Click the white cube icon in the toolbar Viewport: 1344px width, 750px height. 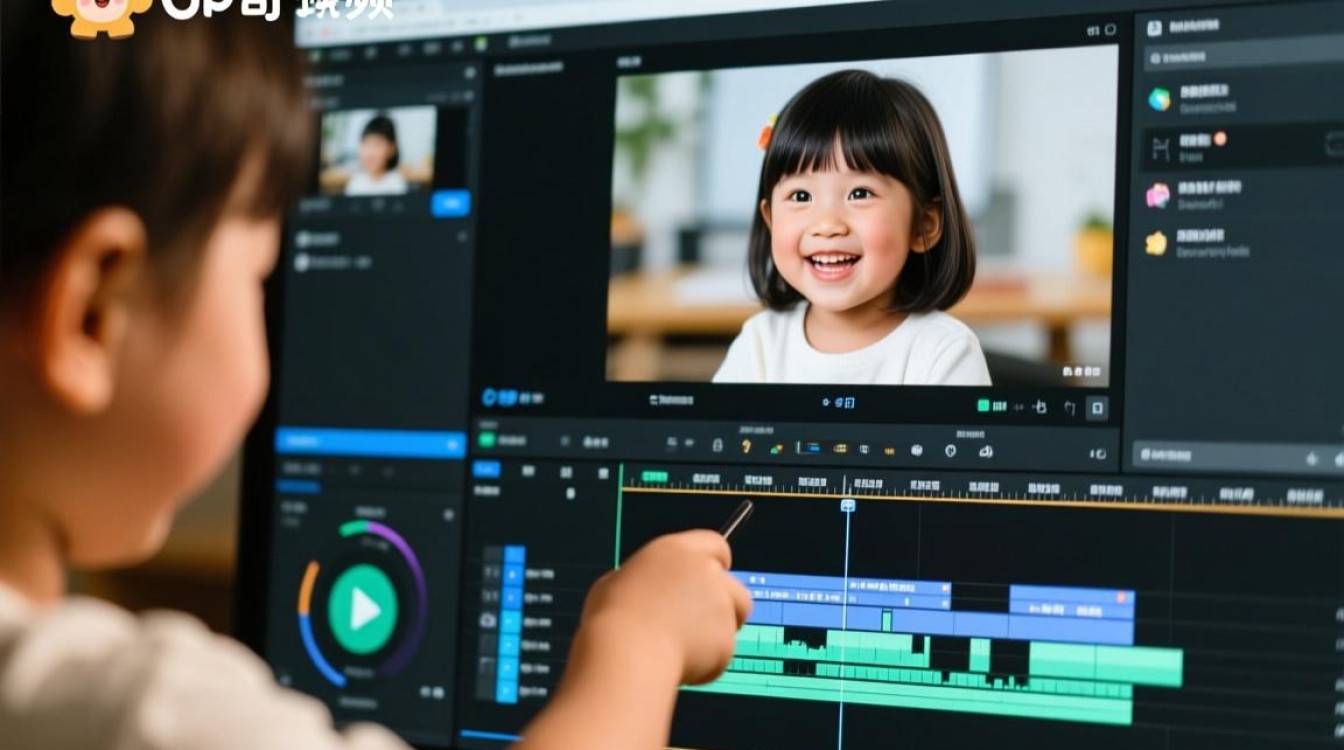pyautogui.click(x=917, y=450)
